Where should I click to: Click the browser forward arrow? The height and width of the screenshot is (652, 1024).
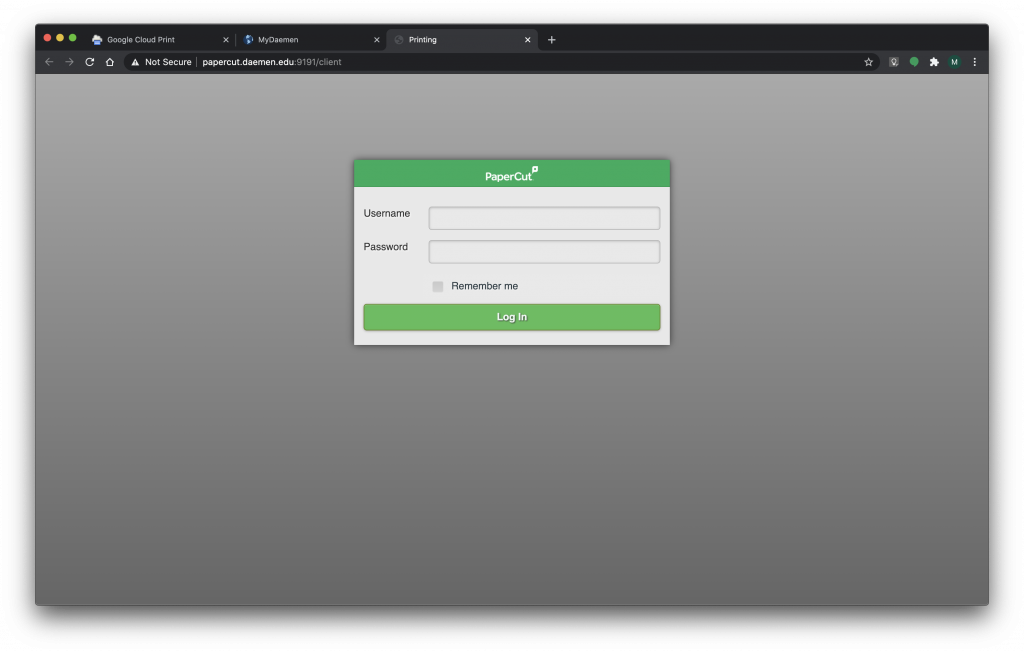(69, 62)
